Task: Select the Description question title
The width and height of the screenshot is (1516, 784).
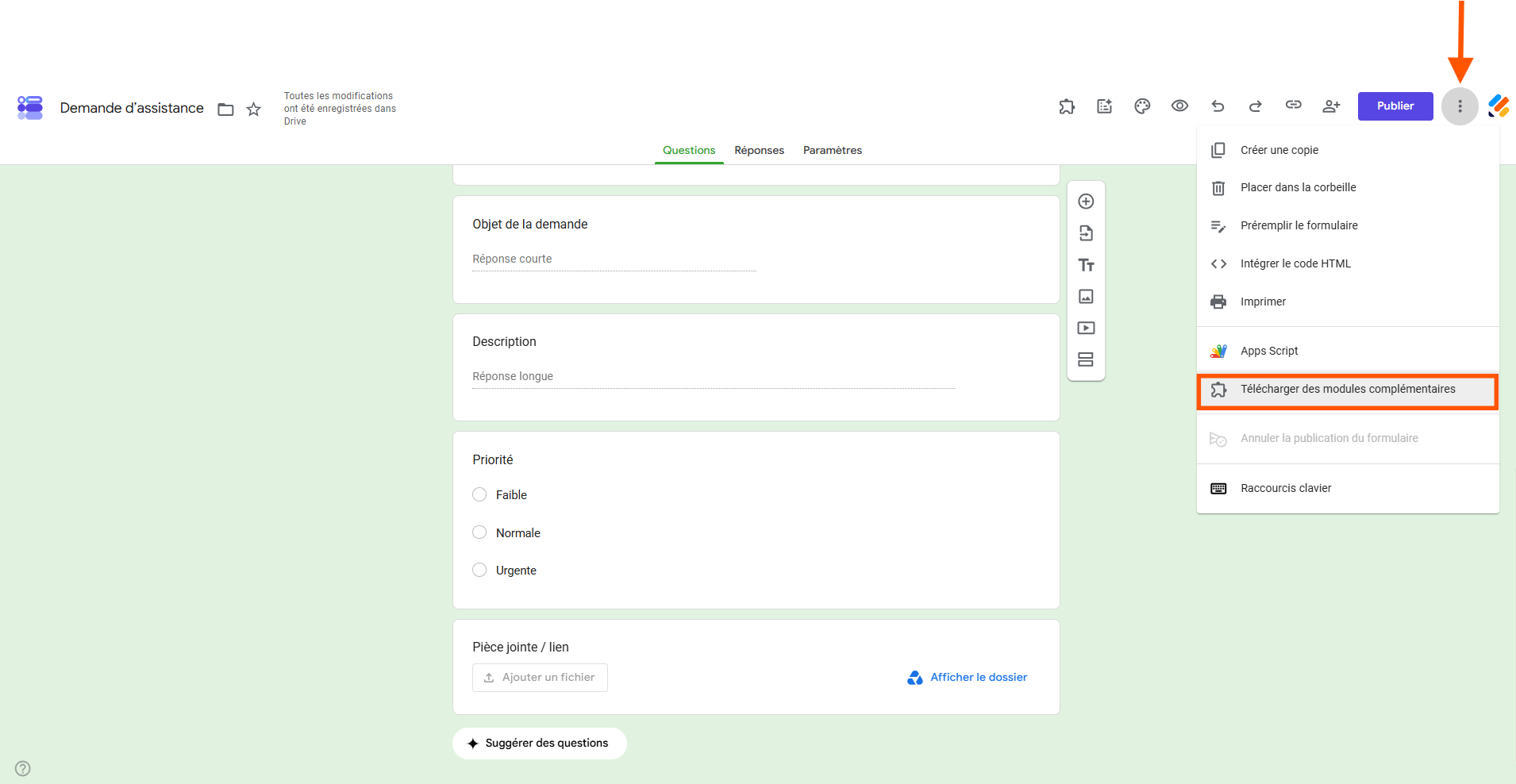Action: click(x=504, y=342)
